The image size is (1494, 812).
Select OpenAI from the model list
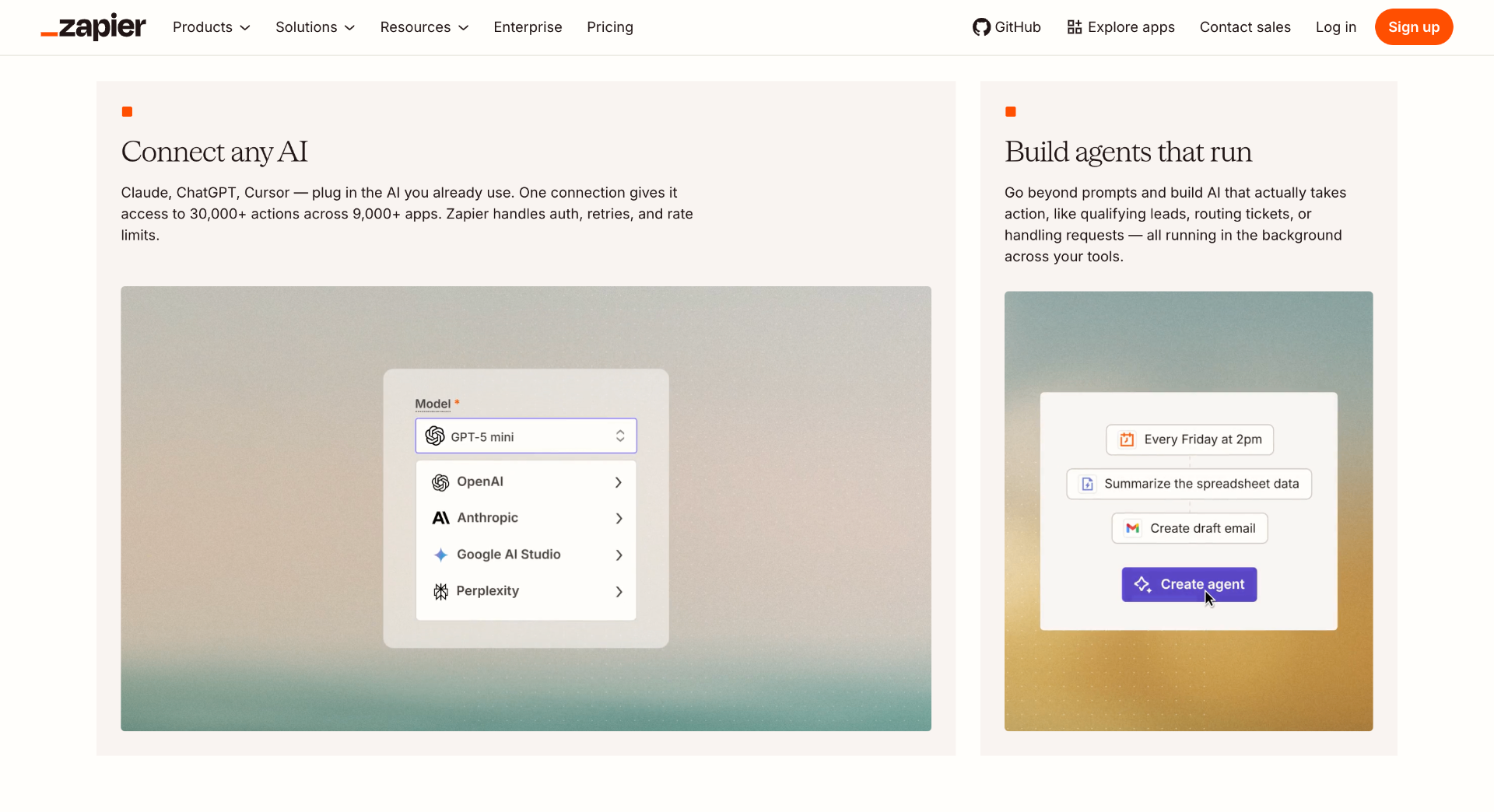(x=526, y=482)
